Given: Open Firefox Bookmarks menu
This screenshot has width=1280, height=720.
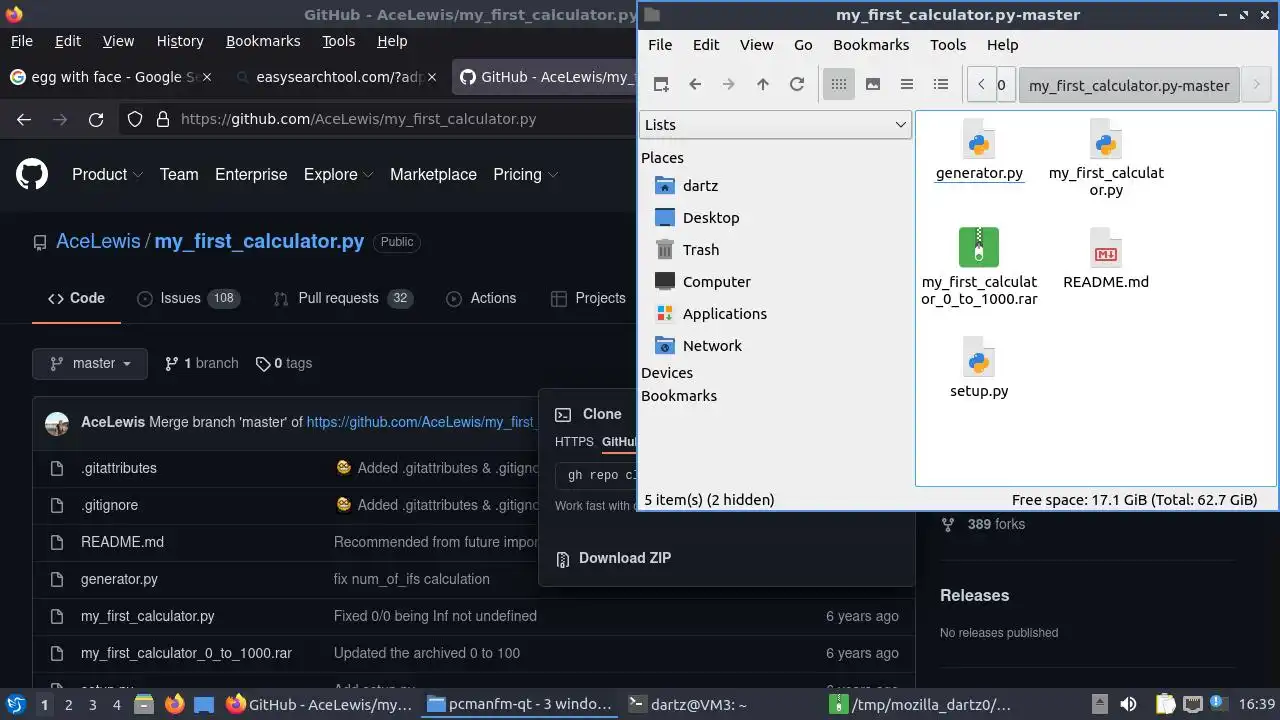Looking at the screenshot, I should [x=263, y=41].
